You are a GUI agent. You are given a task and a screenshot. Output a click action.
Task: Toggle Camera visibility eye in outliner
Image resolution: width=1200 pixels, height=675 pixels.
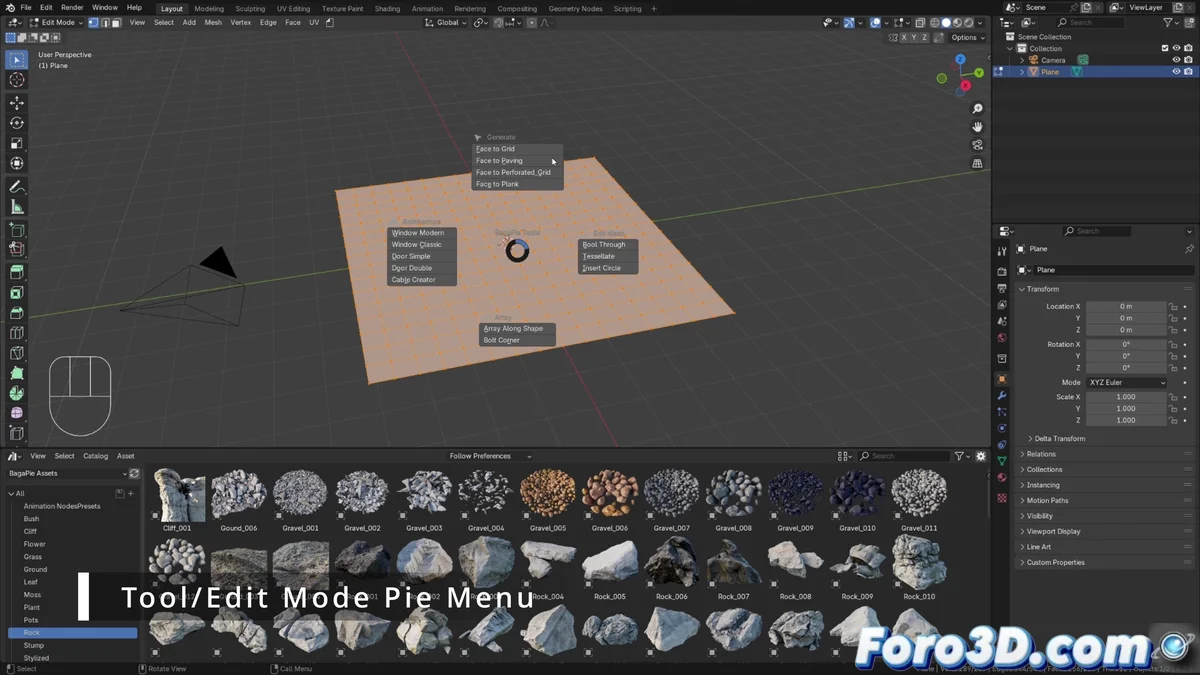point(1176,60)
